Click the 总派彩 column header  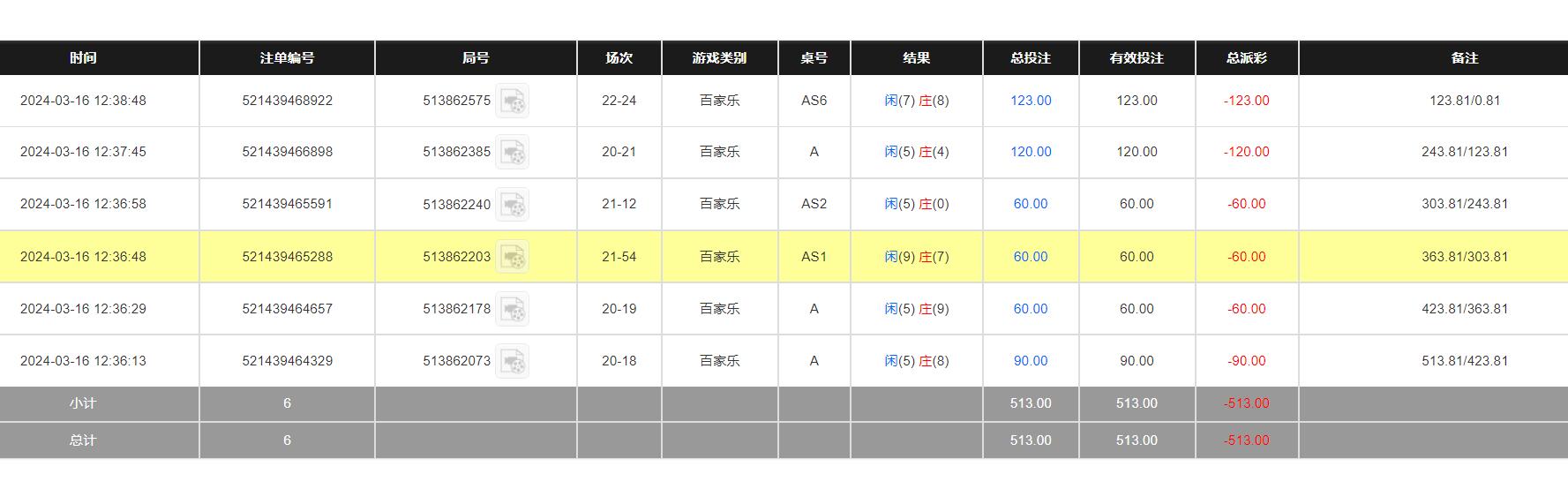tap(1246, 58)
